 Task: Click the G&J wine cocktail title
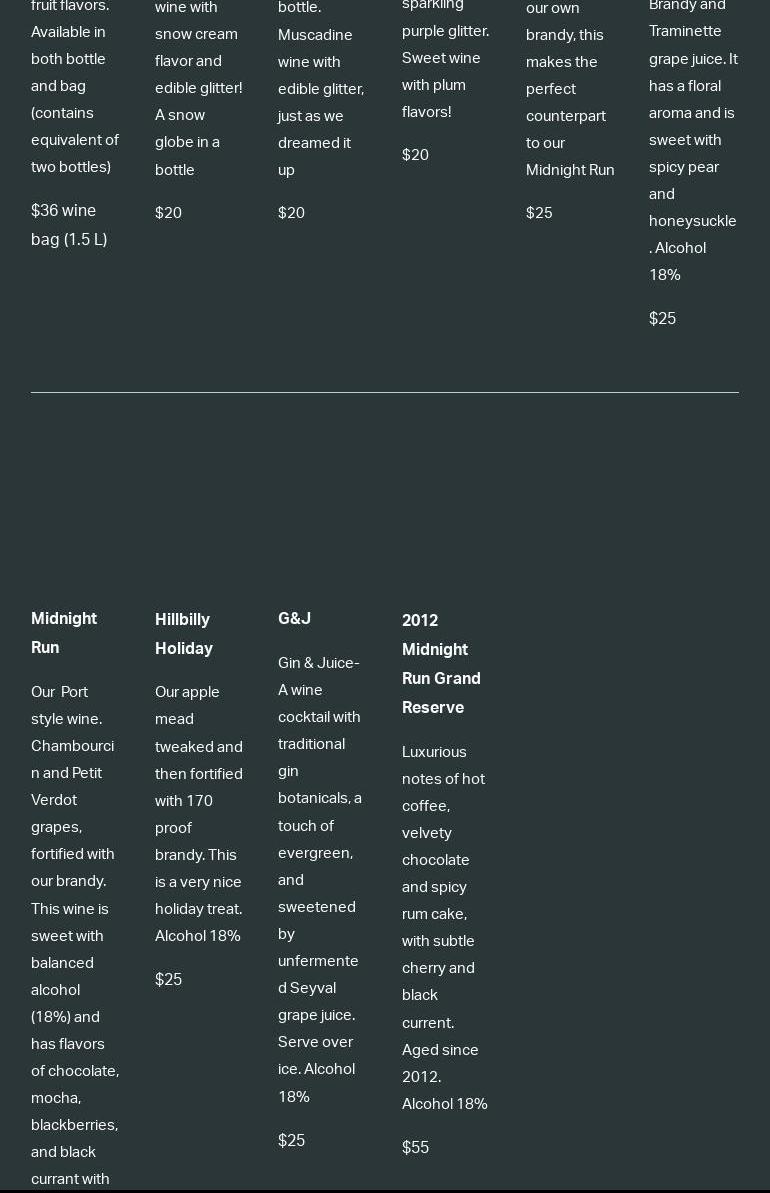pos(294,619)
